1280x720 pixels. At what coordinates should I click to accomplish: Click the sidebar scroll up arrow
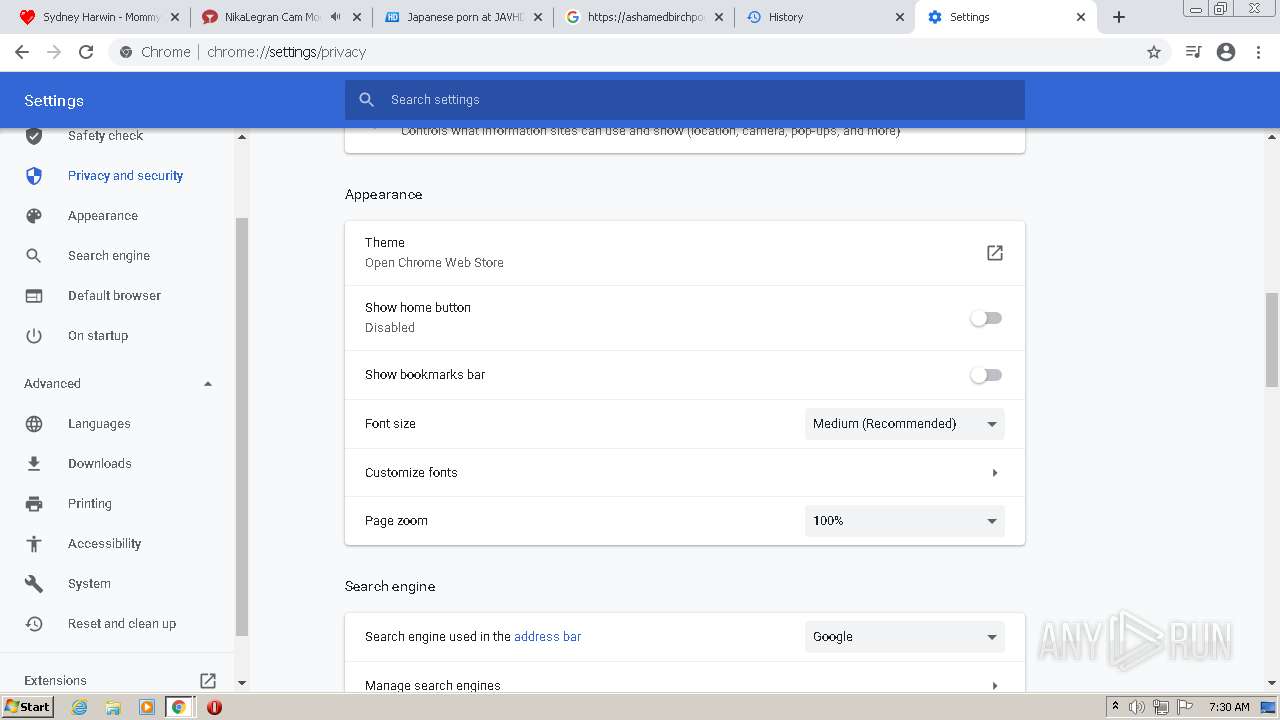241,136
